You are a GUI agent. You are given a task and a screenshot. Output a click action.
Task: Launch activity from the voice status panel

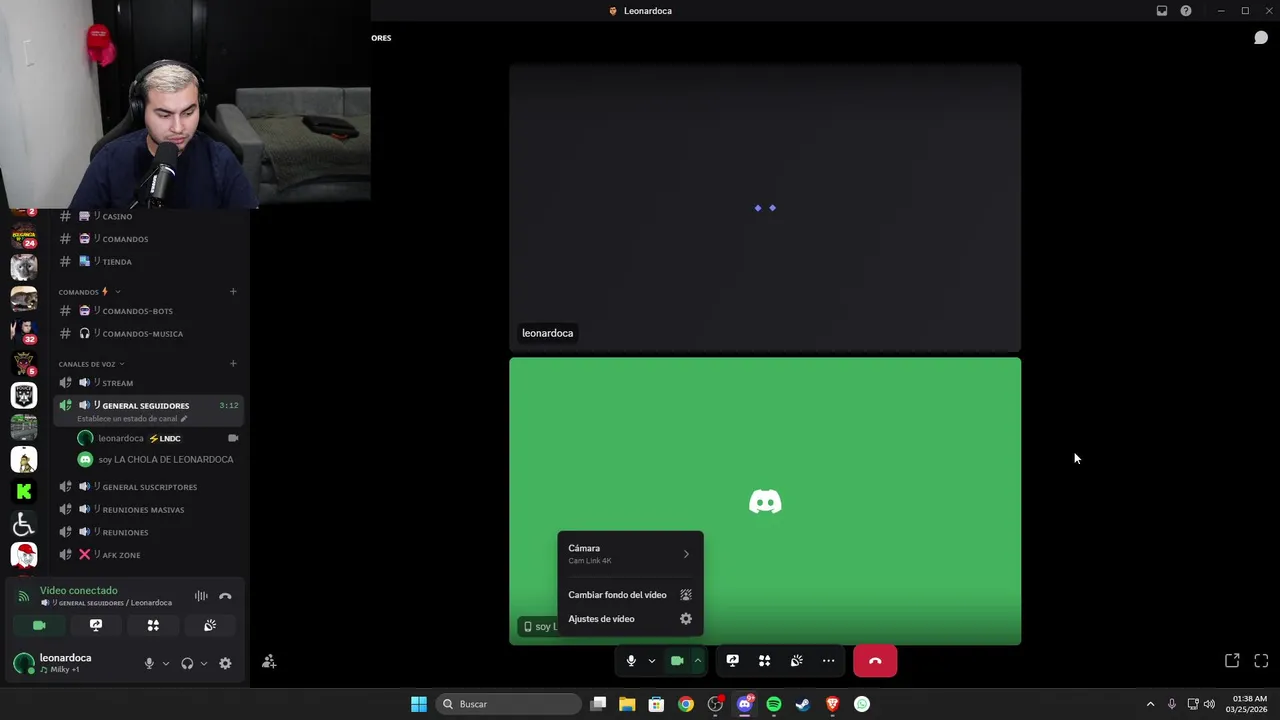(x=153, y=625)
